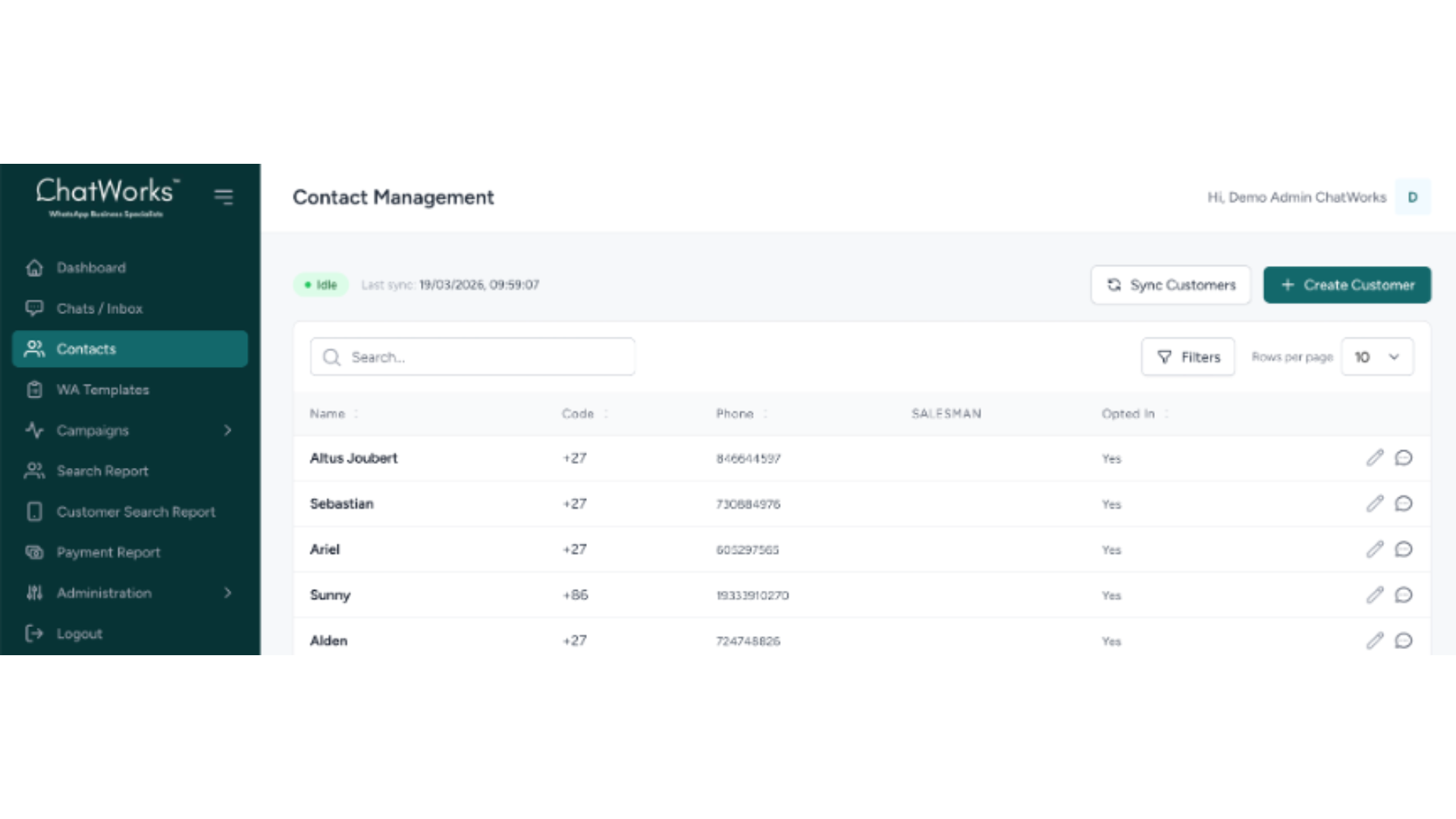Screen dimensions: 1456x819
Task: Open chat with Alden
Action: pyautogui.click(x=1404, y=641)
